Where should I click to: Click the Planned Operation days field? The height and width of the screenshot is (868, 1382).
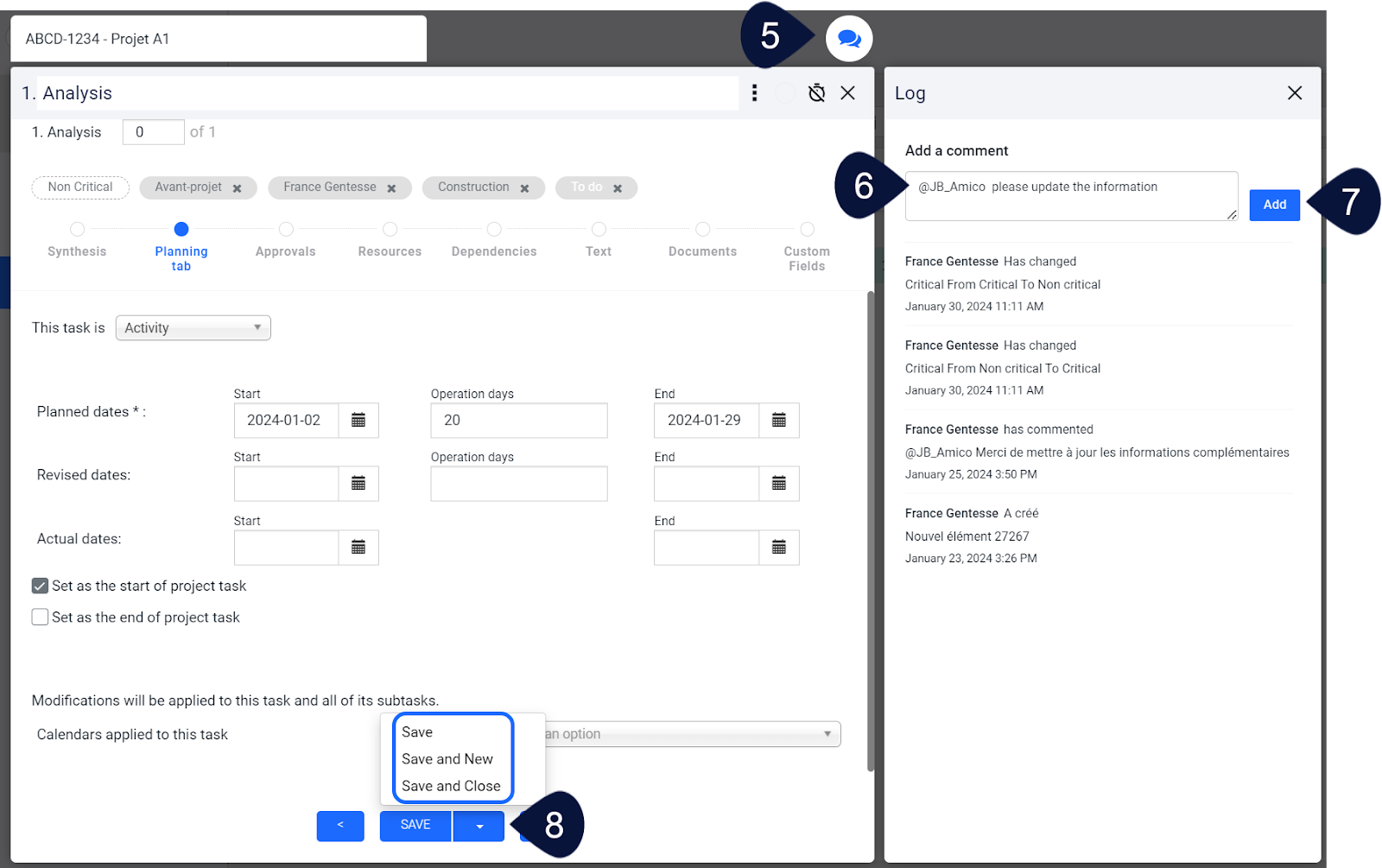(x=519, y=421)
